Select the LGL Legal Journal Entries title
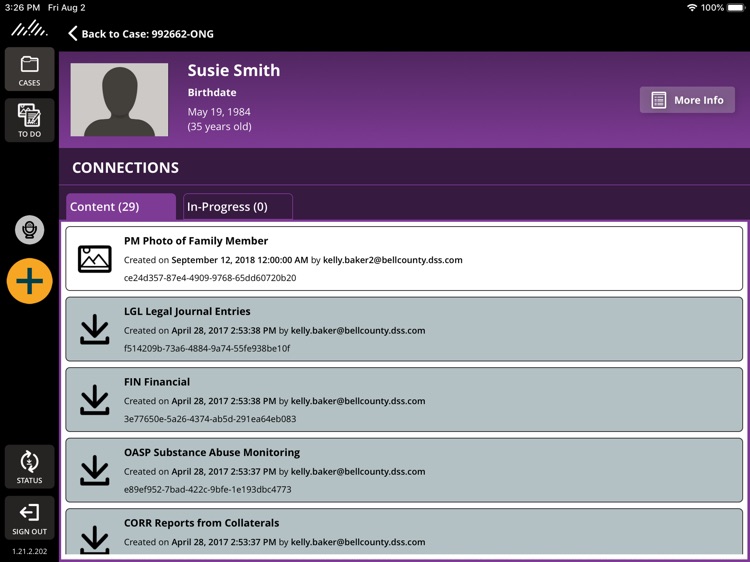 (x=187, y=311)
